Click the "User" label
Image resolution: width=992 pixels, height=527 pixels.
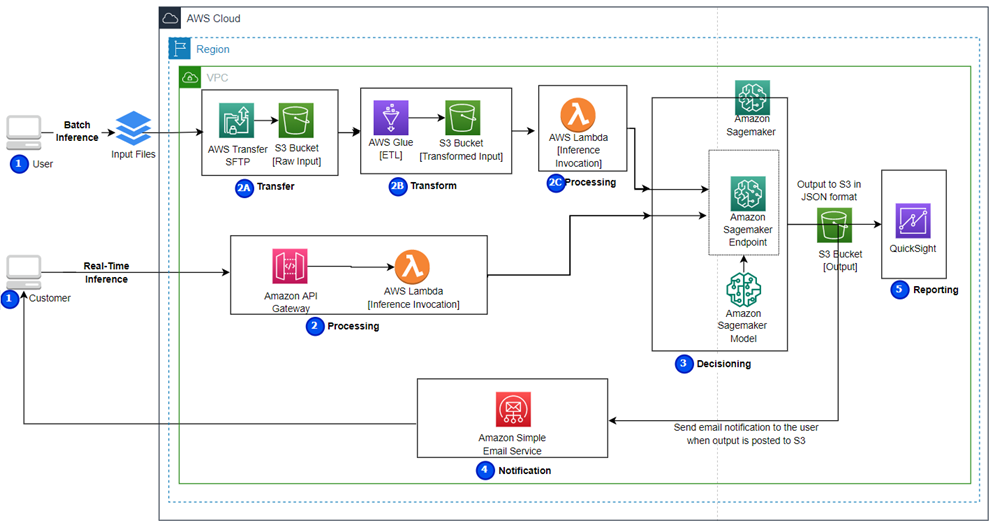[x=42, y=164]
